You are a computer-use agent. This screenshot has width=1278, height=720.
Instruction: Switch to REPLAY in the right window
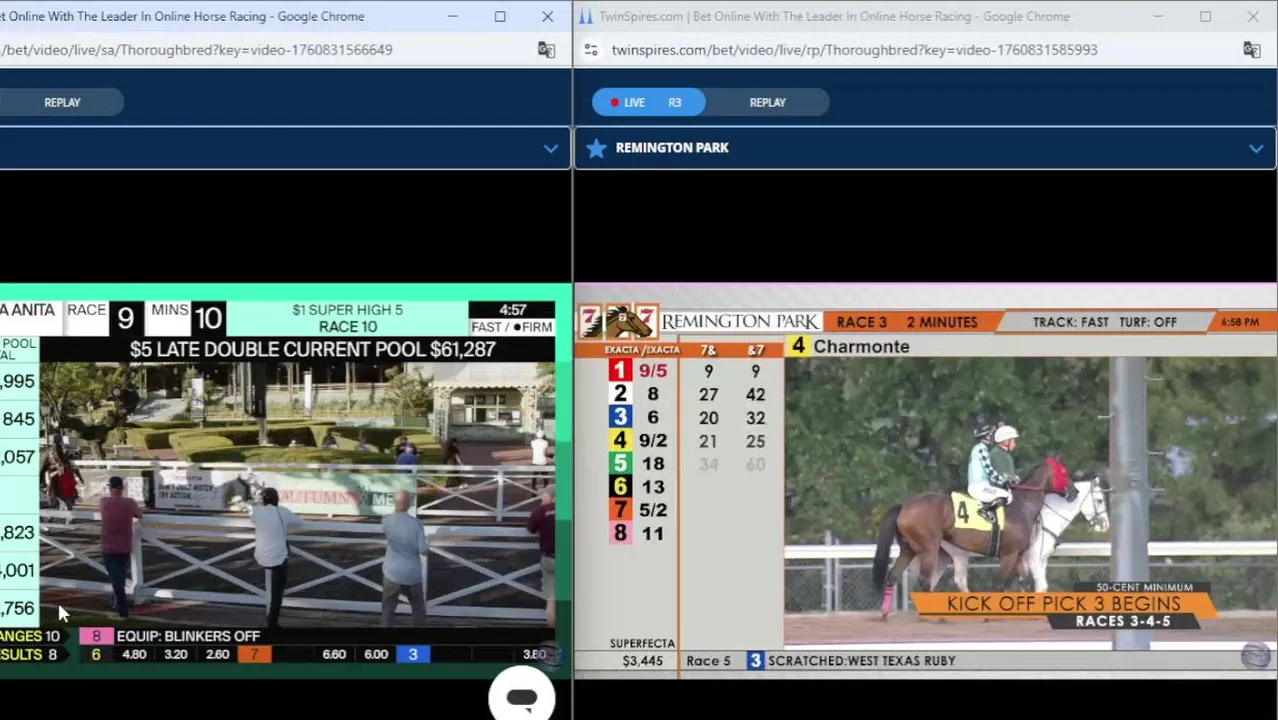767,102
